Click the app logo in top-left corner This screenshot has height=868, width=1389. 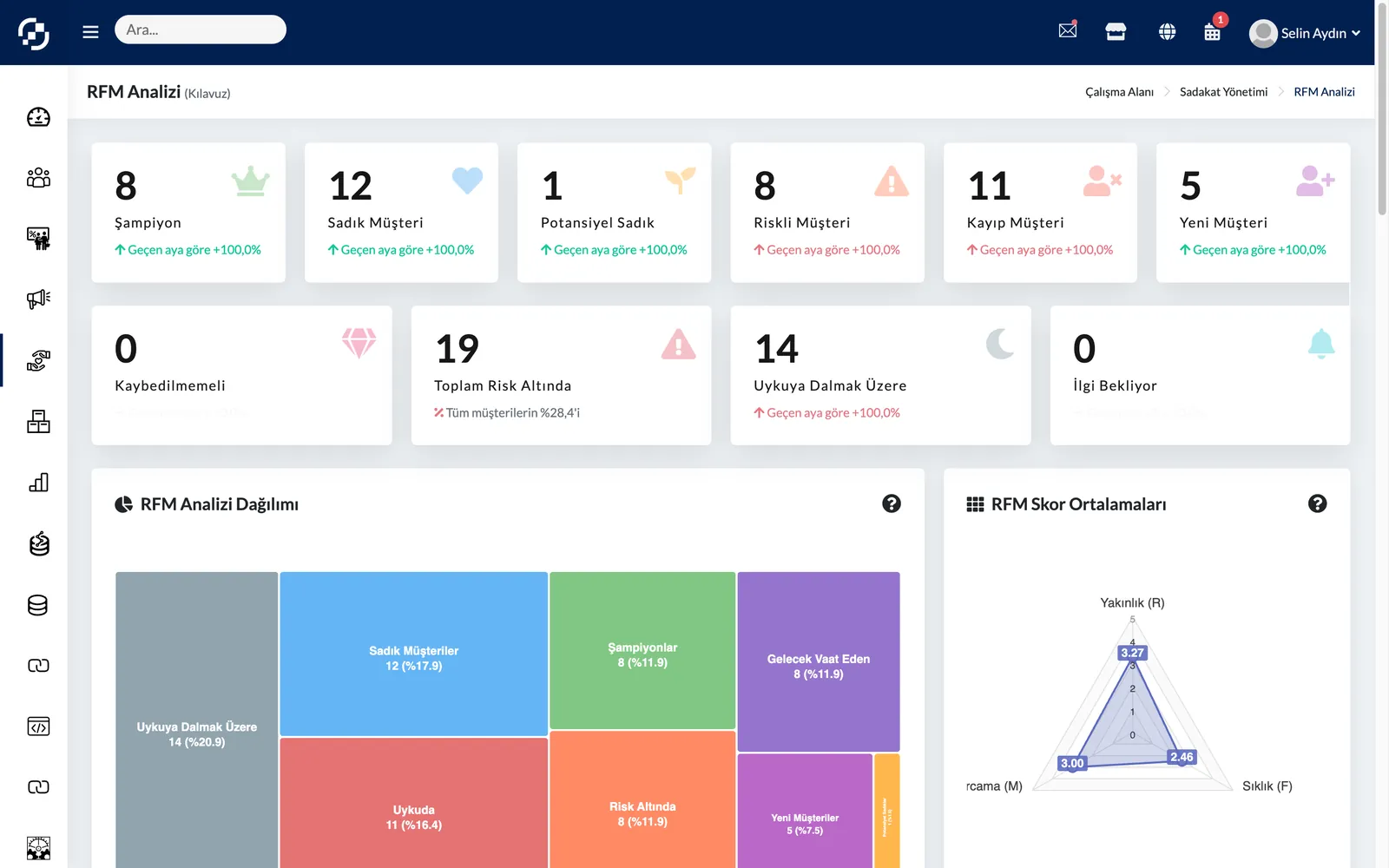34,34
